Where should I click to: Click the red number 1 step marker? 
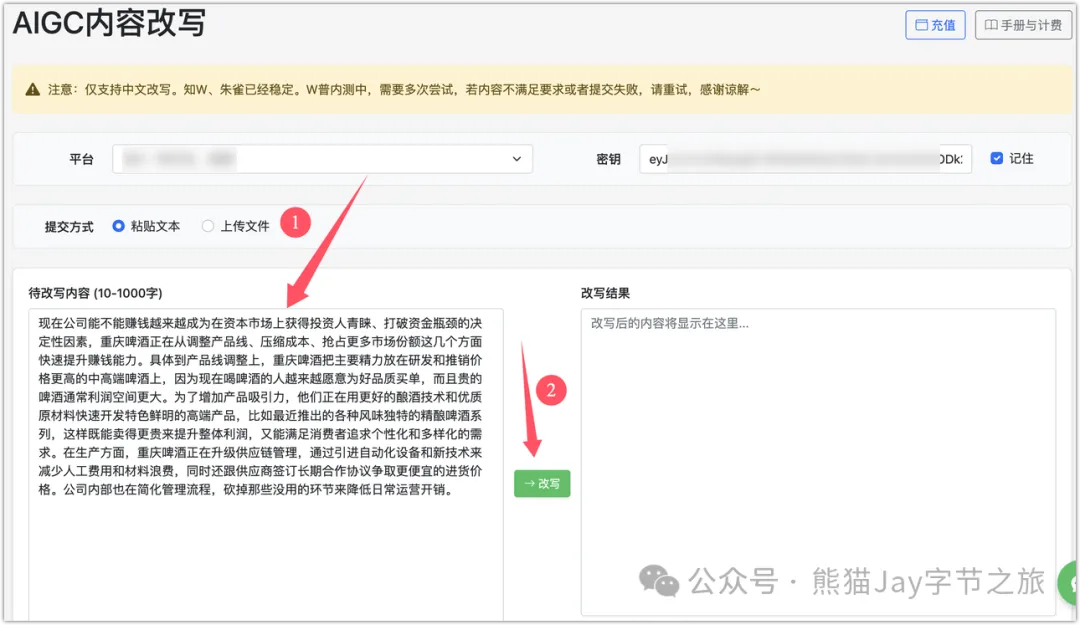pyautogui.click(x=295, y=224)
